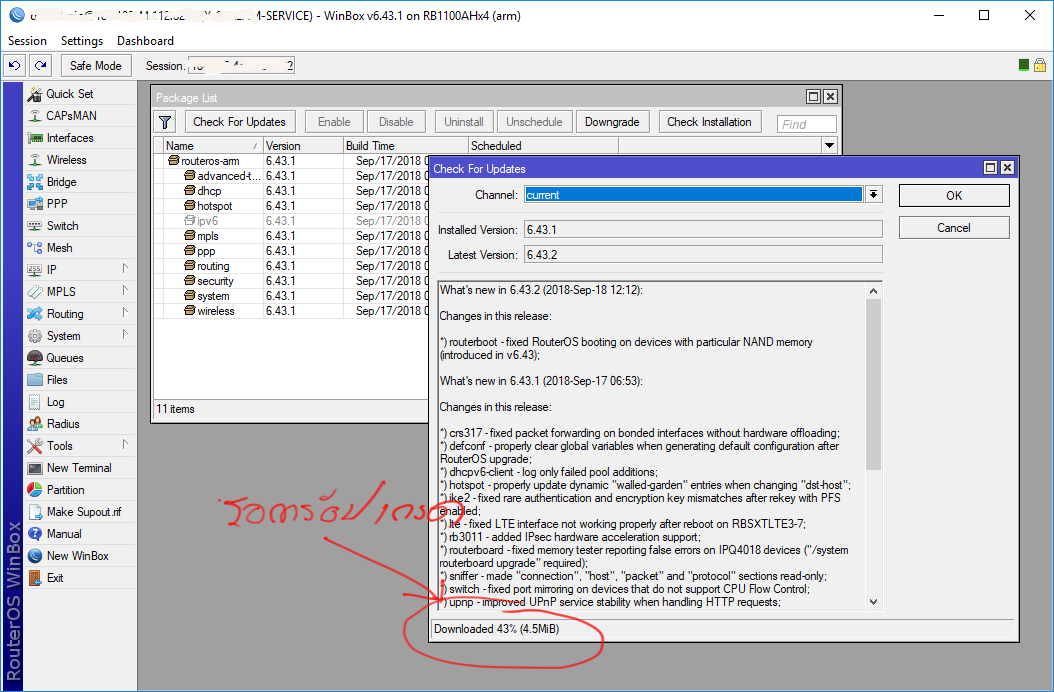Open the Channel dropdown arrow
The width and height of the screenshot is (1054, 692).
coord(873,195)
